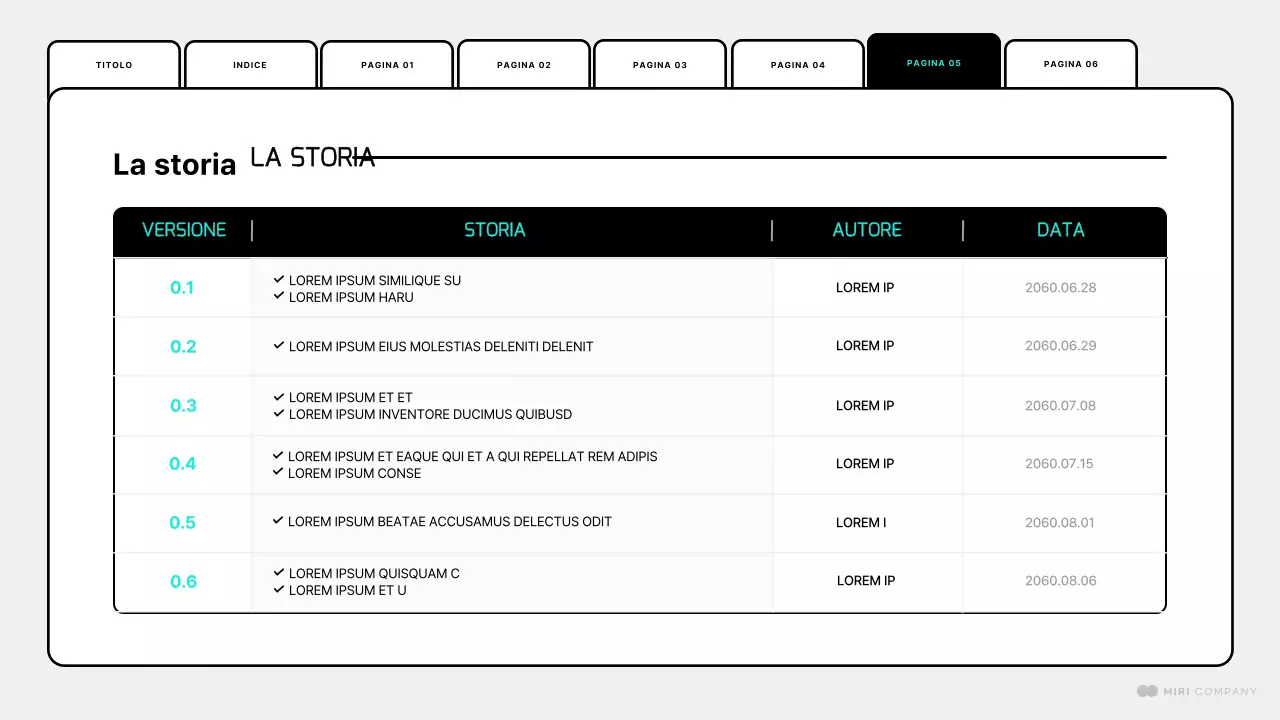
Task: Click the checkmark next to LOREM IPSUM ET ET
Action: 279,397
